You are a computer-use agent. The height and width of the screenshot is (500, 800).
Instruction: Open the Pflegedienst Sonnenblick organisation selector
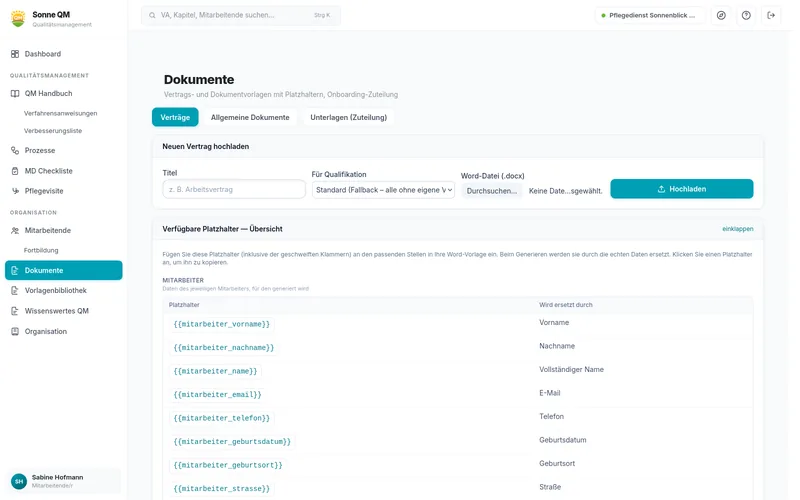click(649, 15)
